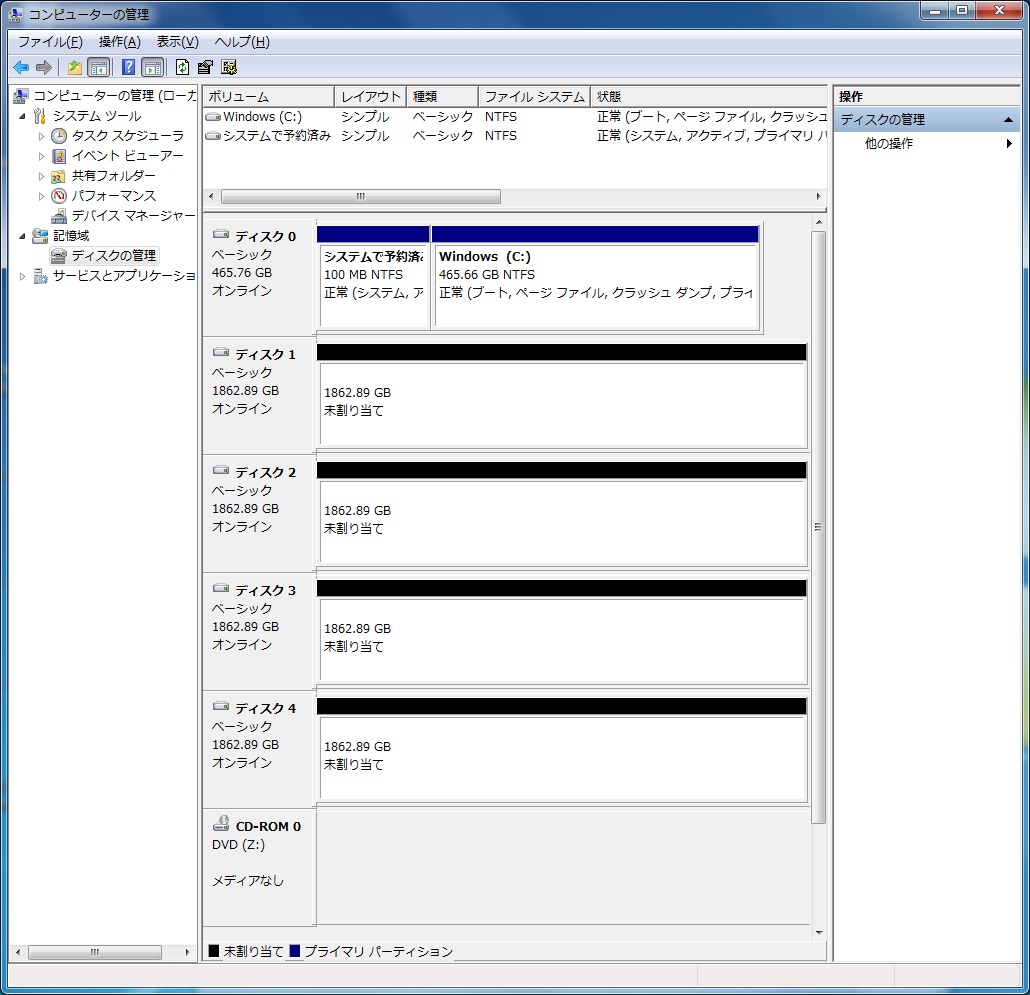Image resolution: width=1030 pixels, height=995 pixels.
Task: Click the Back arrow toolbar icon
Action: [21, 68]
